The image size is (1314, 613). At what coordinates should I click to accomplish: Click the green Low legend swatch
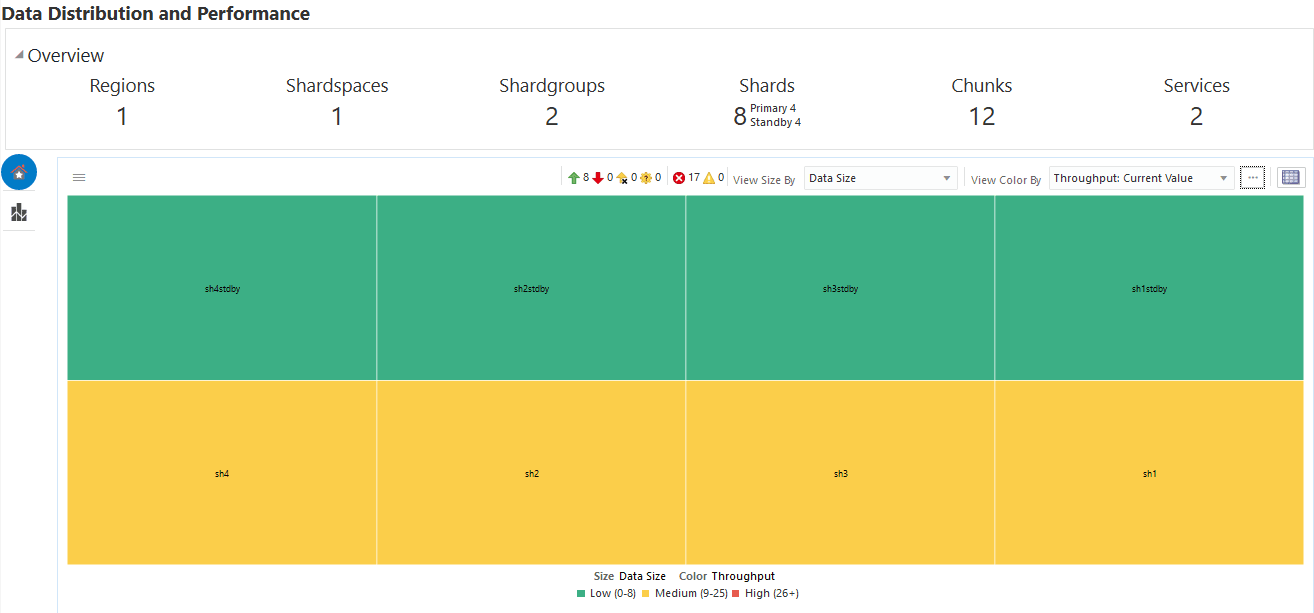(581, 594)
